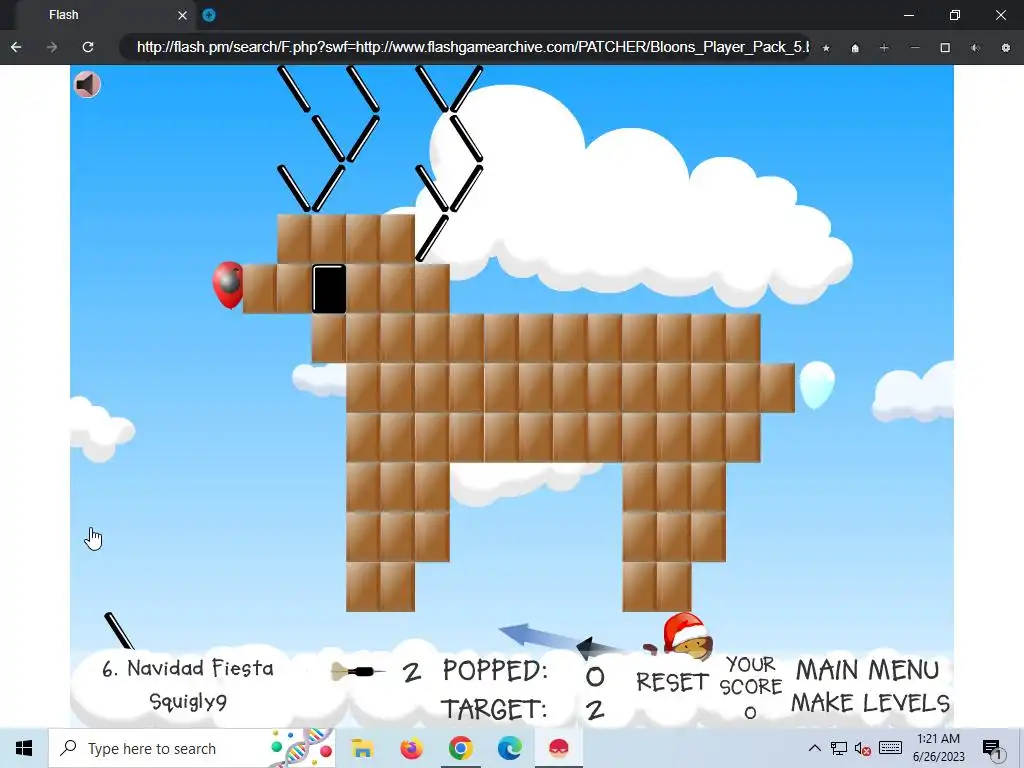The image size is (1024, 768).
Task: Open MAIN MENU
Action: tap(867, 670)
